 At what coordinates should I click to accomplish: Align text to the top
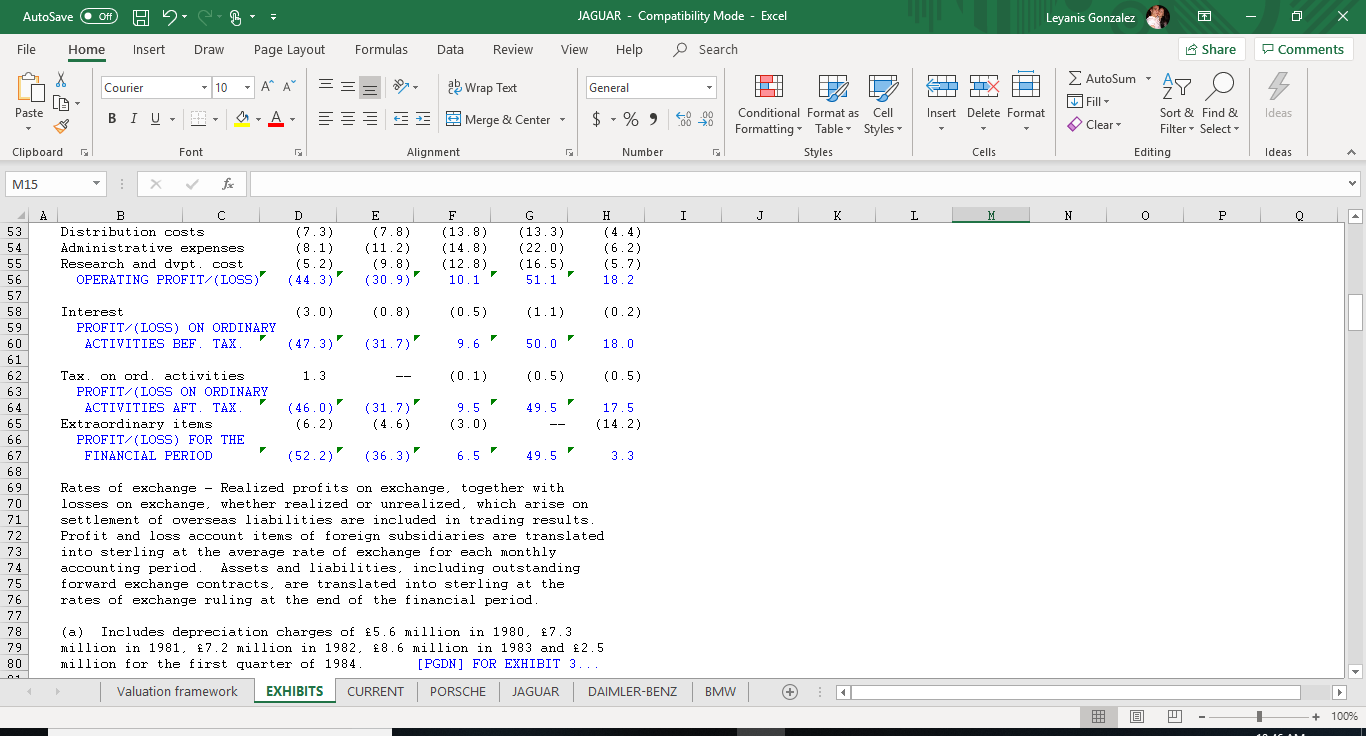pos(326,88)
